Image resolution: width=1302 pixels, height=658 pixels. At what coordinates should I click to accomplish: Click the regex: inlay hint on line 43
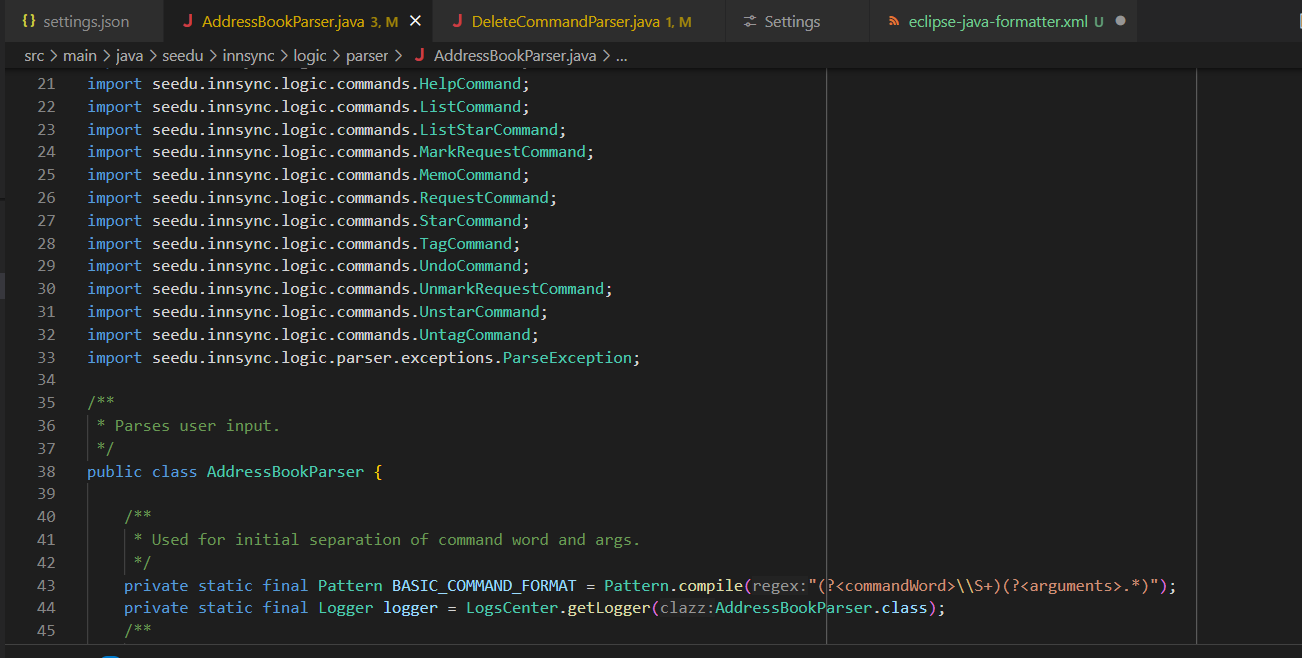(x=780, y=586)
